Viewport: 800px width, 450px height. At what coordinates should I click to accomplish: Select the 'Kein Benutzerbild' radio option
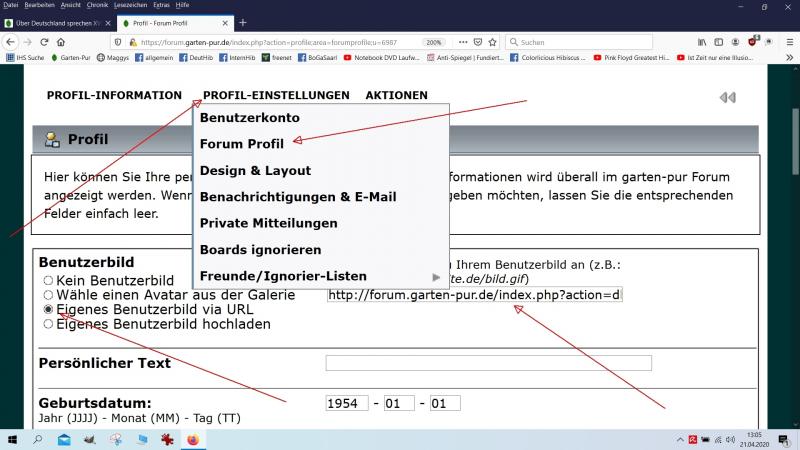(x=47, y=281)
